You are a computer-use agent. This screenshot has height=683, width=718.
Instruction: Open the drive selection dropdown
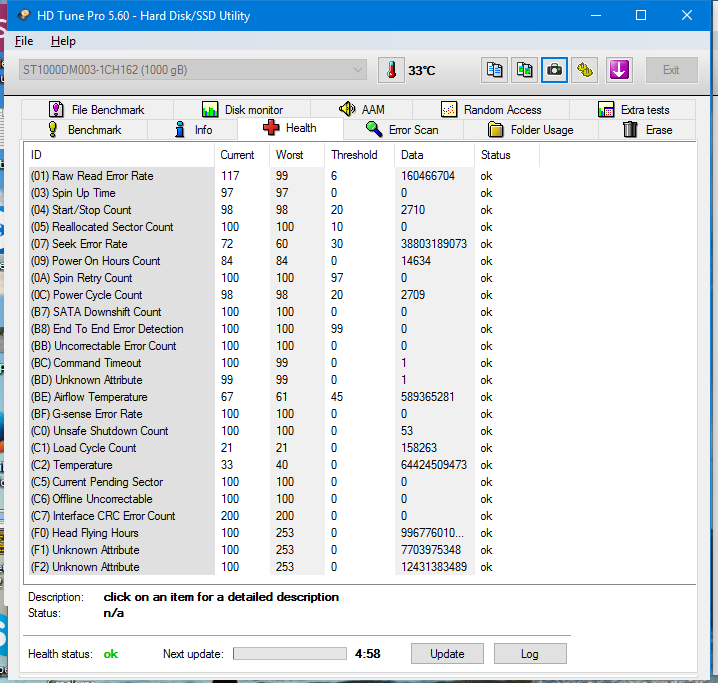coord(193,70)
